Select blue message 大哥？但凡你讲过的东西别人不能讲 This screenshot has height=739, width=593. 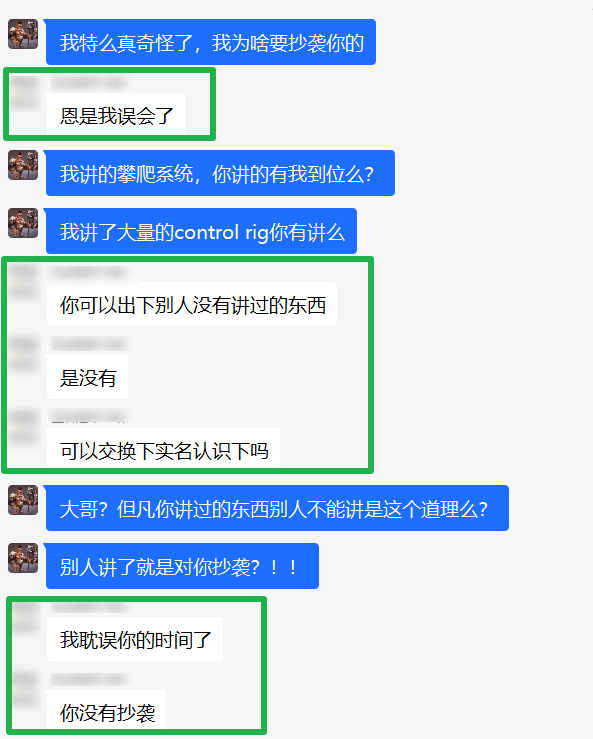(277, 508)
